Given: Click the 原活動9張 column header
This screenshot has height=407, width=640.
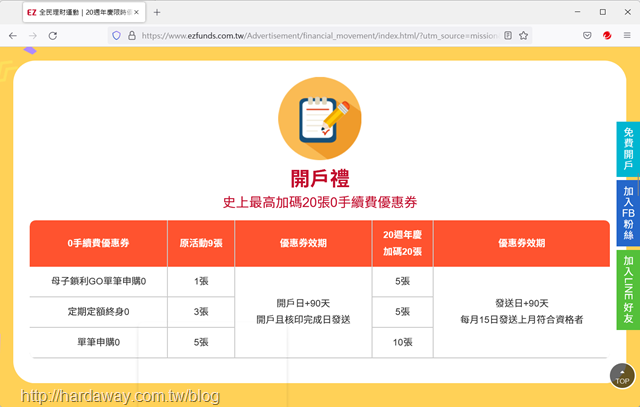Looking at the screenshot, I should [x=201, y=243].
